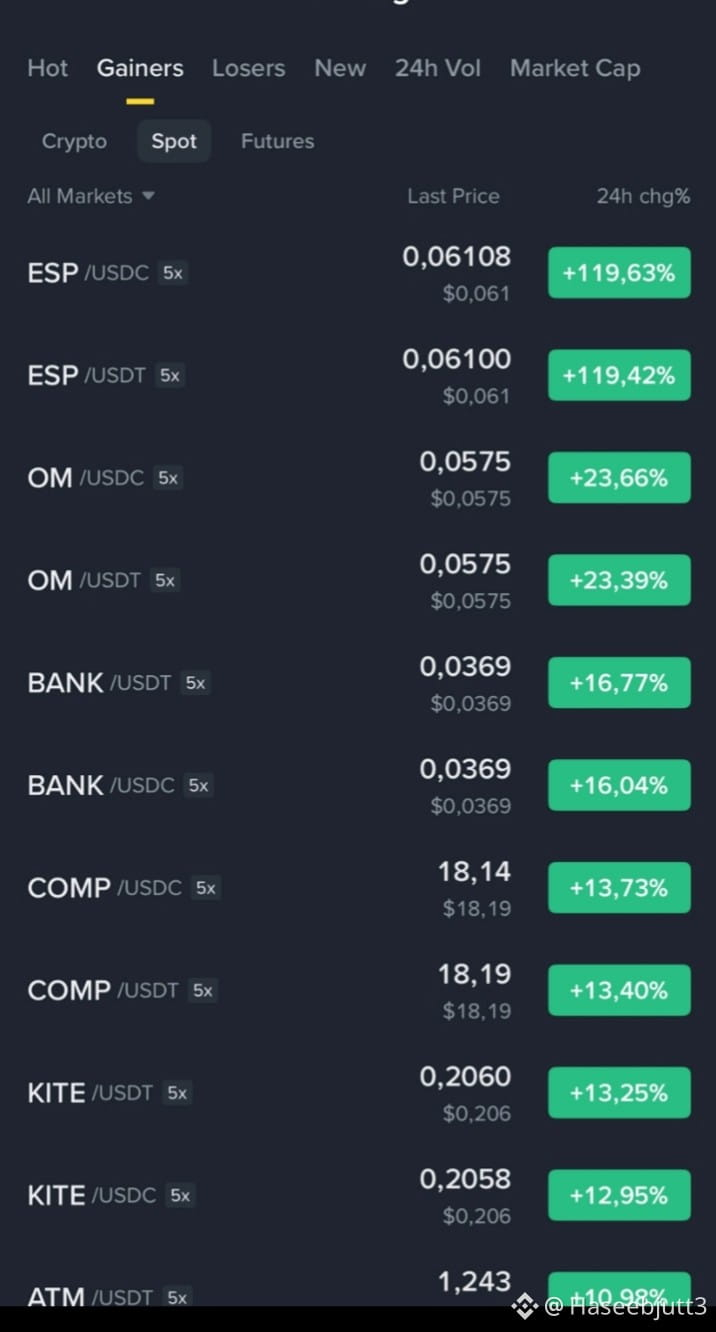Sort by Last Price column header
Image resolution: width=716 pixels, height=1332 pixels.
[453, 196]
